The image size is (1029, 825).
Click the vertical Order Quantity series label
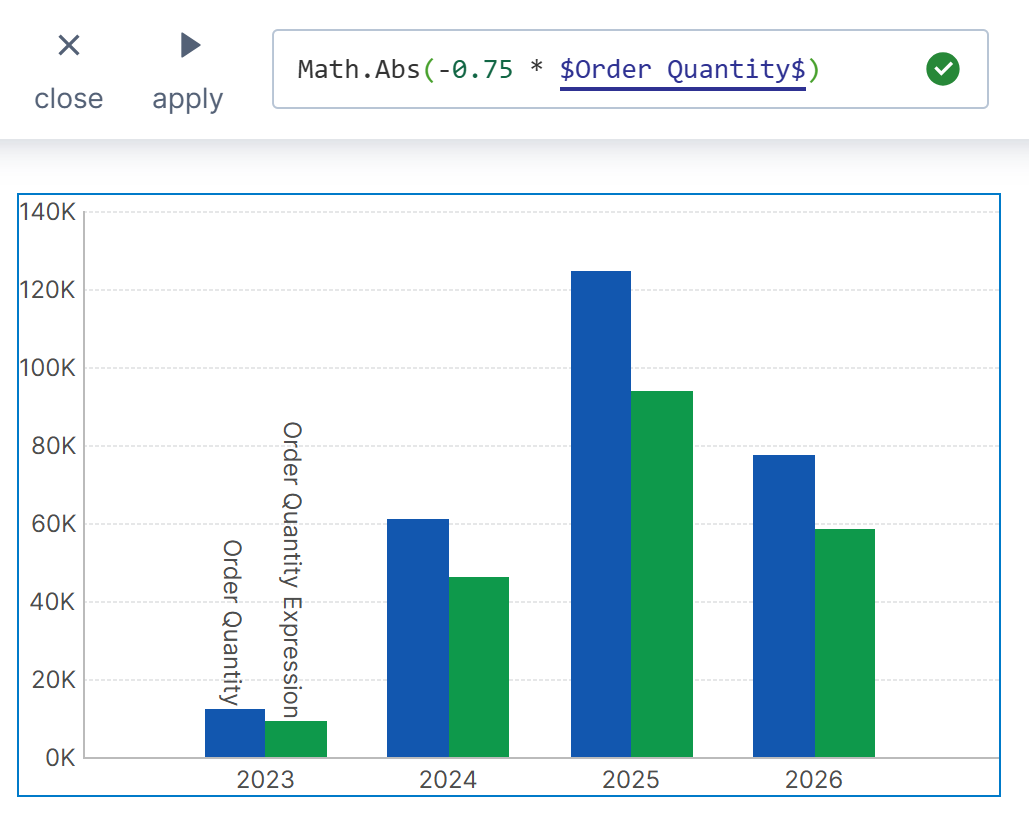(232, 622)
